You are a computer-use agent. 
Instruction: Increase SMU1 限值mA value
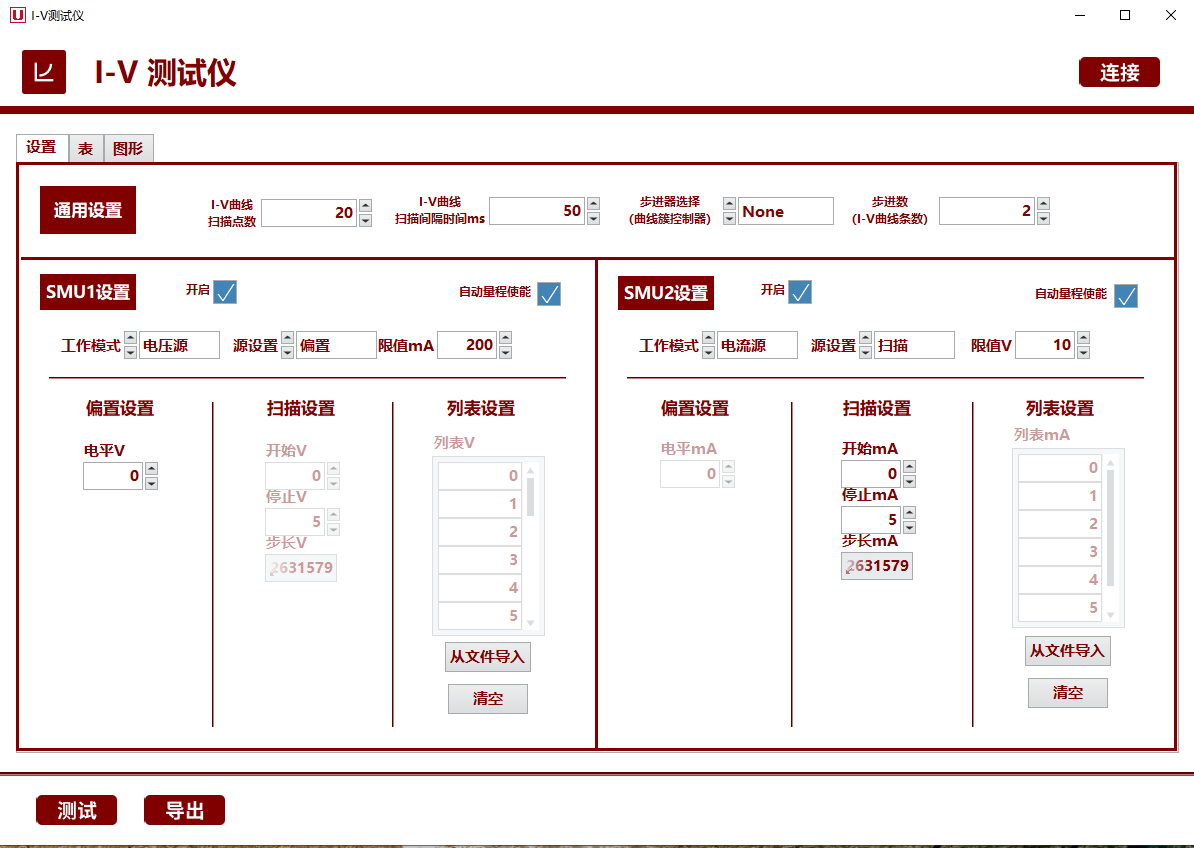click(x=505, y=338)
